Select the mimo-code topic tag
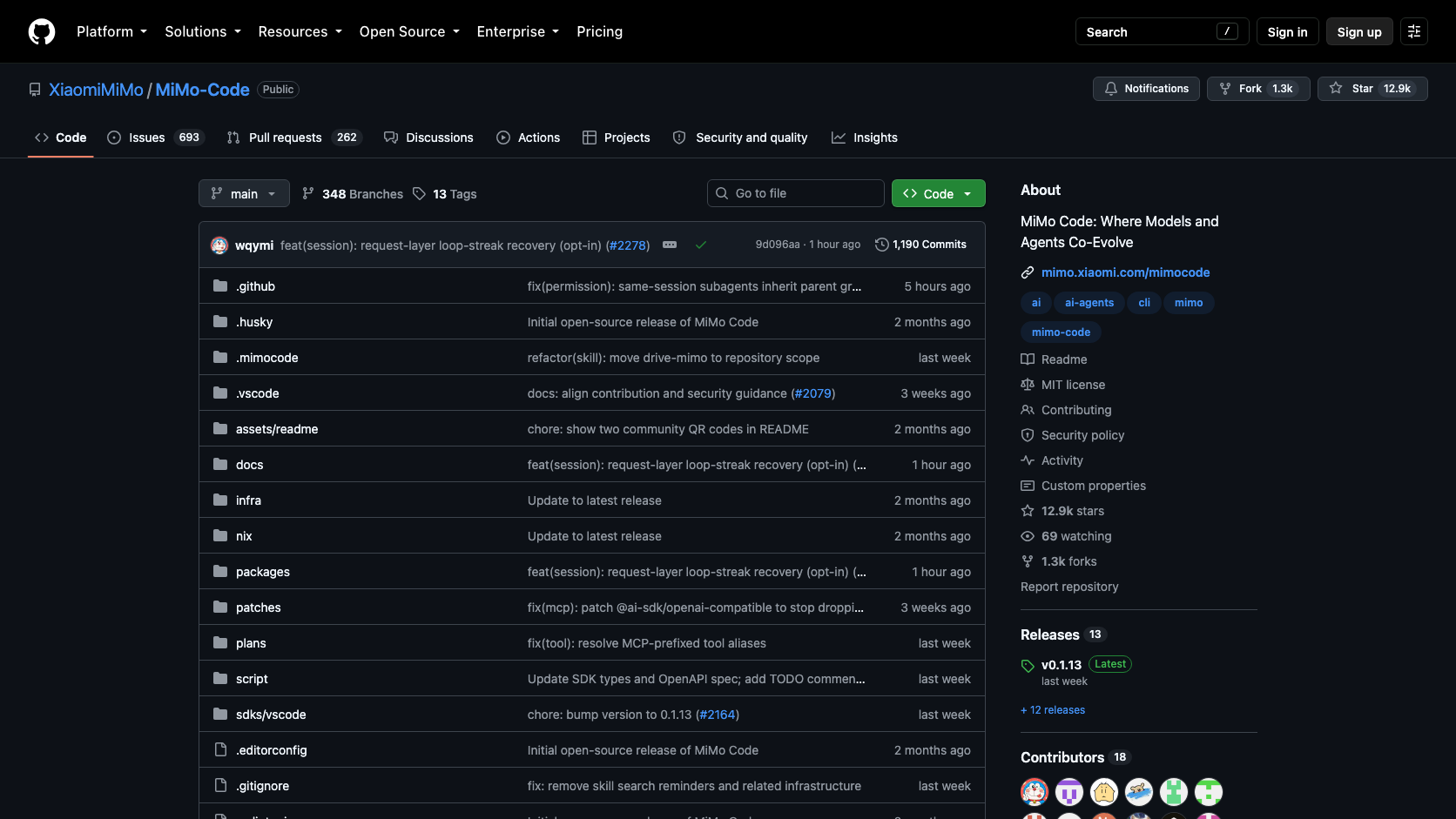 [1061, 332]
